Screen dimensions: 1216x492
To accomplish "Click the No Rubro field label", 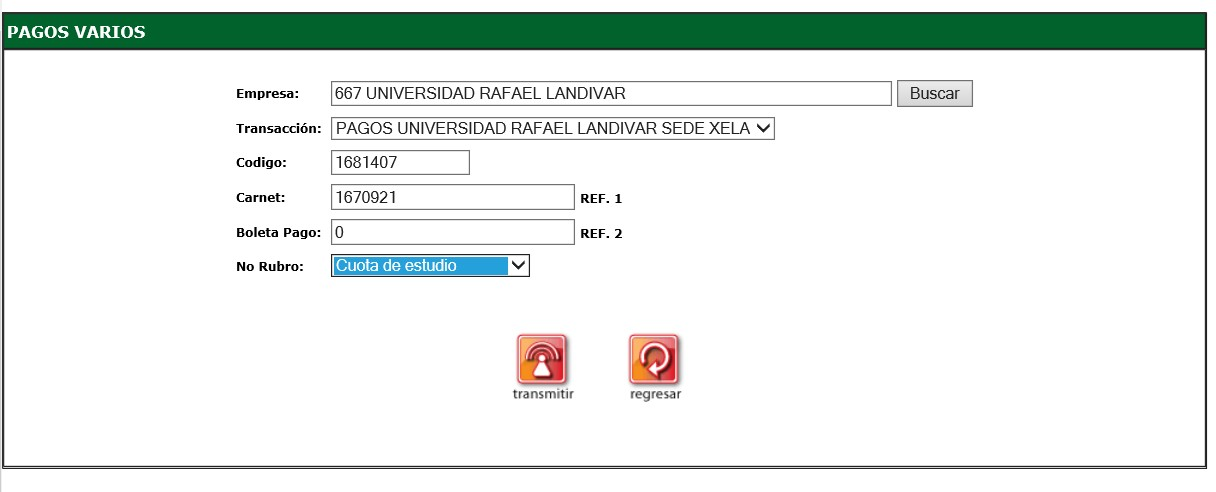I will [x=269, y=267].
